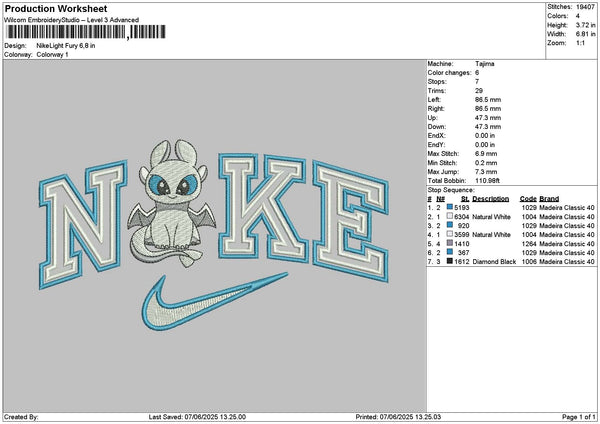Select the Max Jump value '7.3 mm'
The image size is (600, 424).
pyautogui.click(x=486, y=172)
